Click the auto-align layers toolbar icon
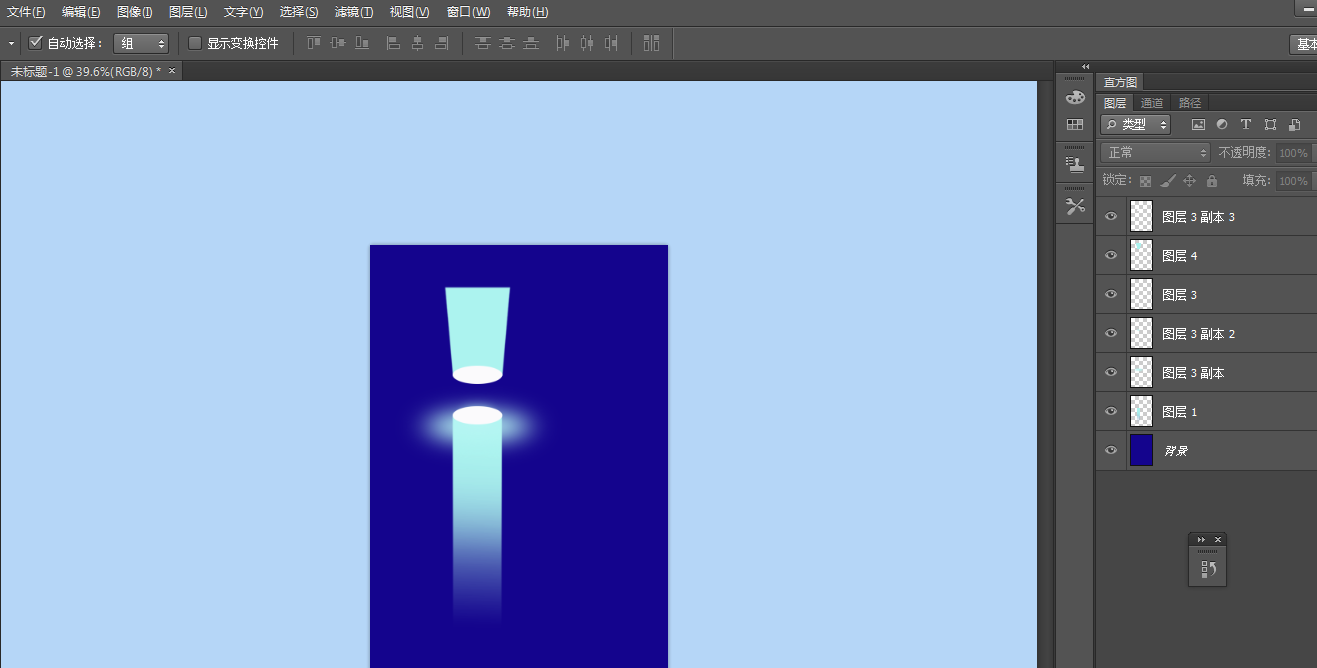Image resolution: width=1317 pixels, height=668 pixels. pyautogui.click(x=651, y=43)
